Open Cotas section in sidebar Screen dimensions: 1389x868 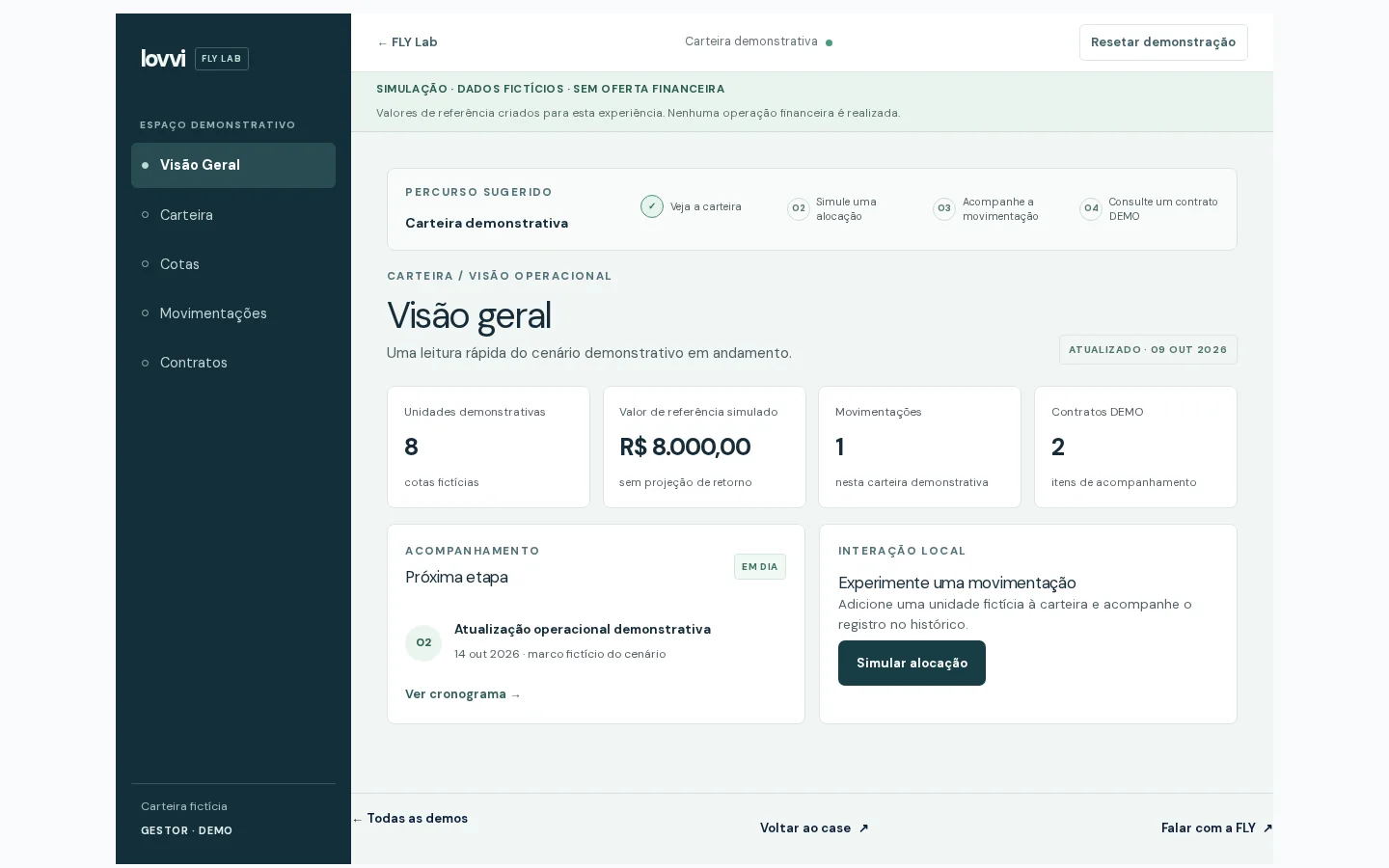233,264
